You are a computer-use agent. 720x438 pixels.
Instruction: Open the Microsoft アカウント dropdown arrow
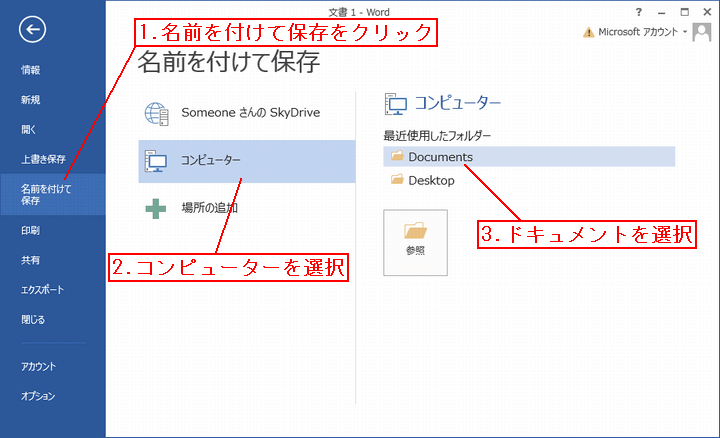tap(685, 32)
